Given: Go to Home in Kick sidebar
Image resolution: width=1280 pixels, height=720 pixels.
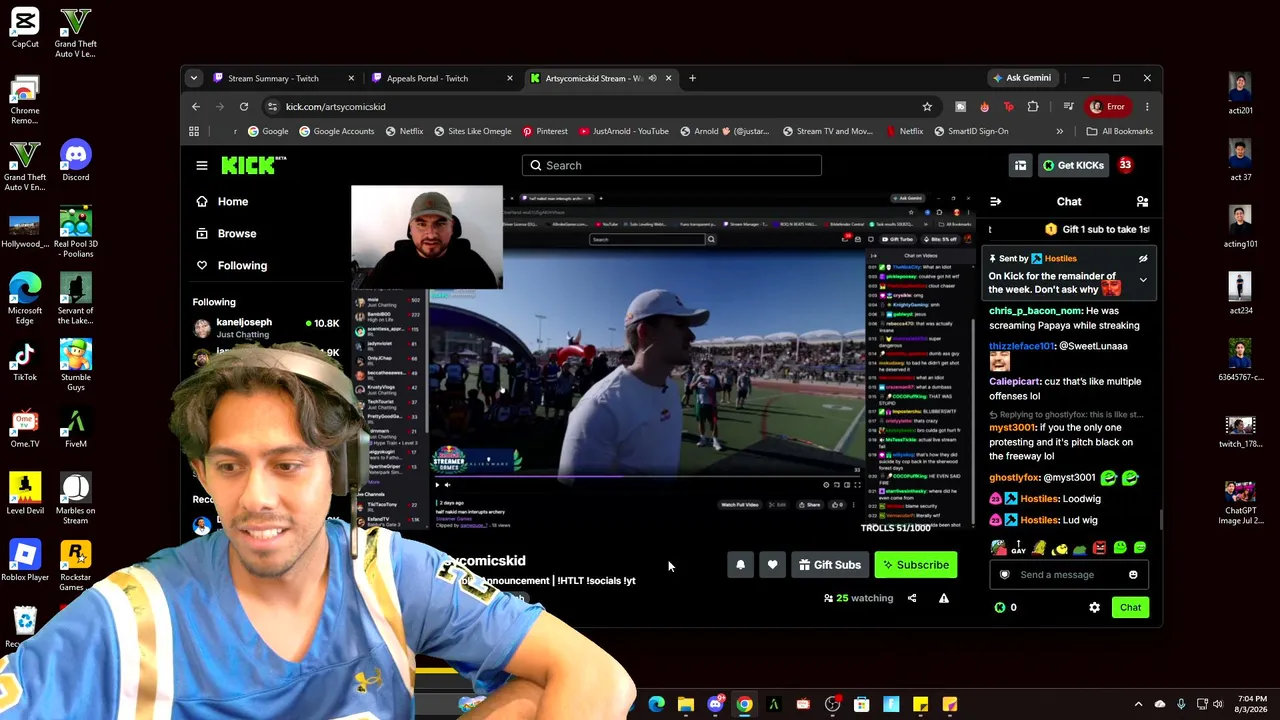Looking at the screenshot, I should [x=222, y=202].
